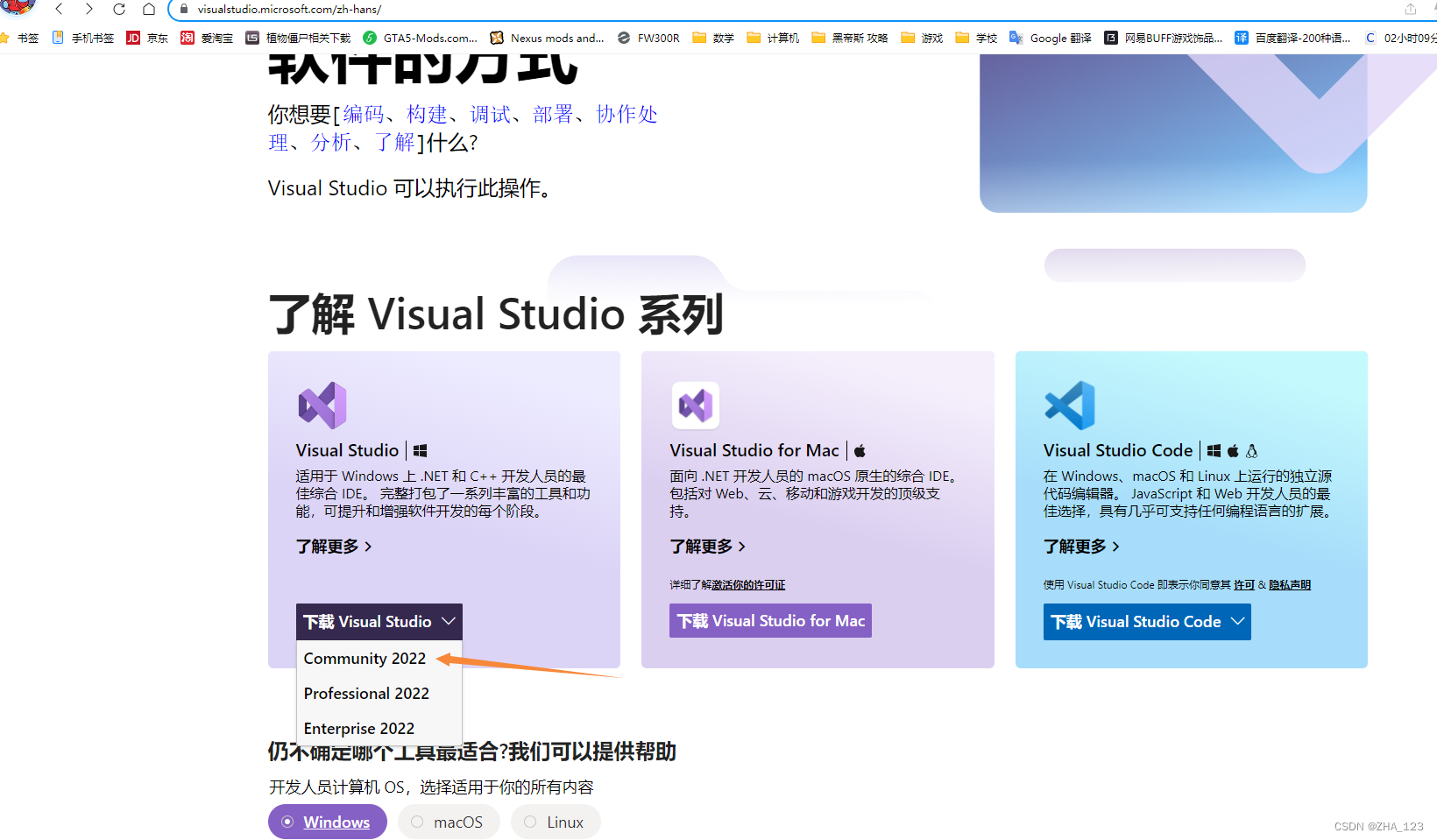
Task: Go forward to the next page
Action: coord(88,9)
